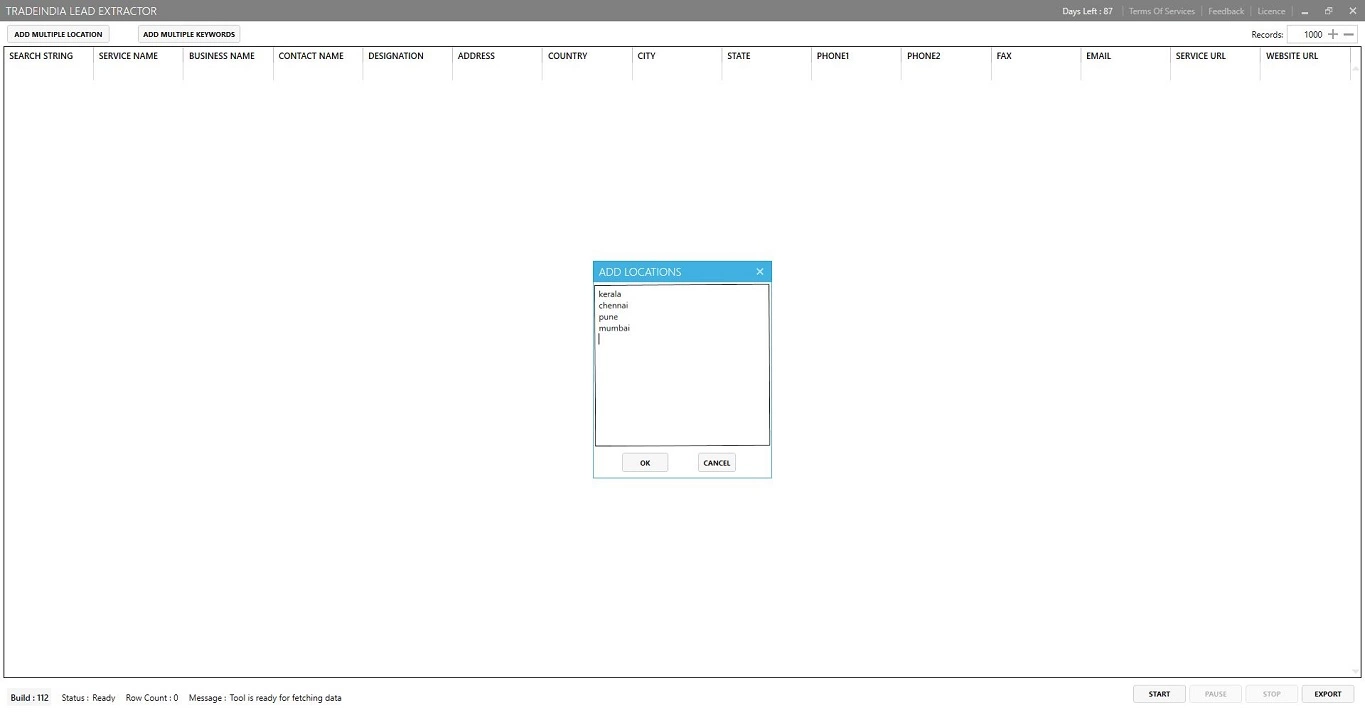Open Add Multiple Keywords
This screenshot has height=720, width=1365.
click(189, 34)
